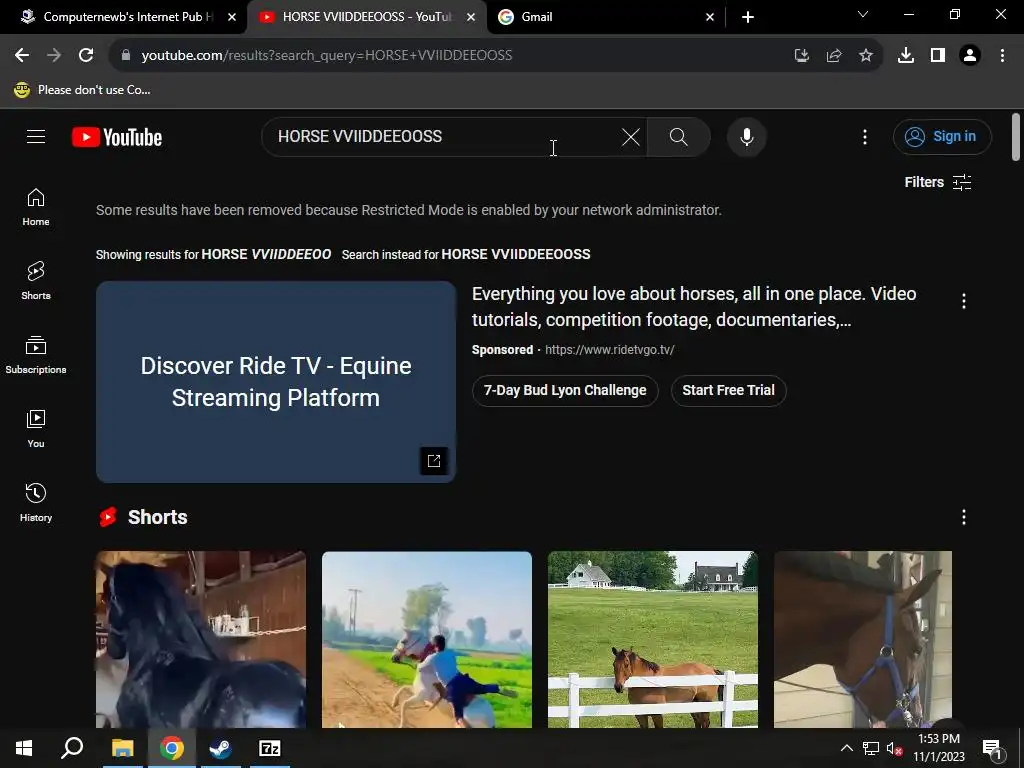Open Windows taskbar search
Viewport: 1024px width, 768px height.
(x=72, y=748)
